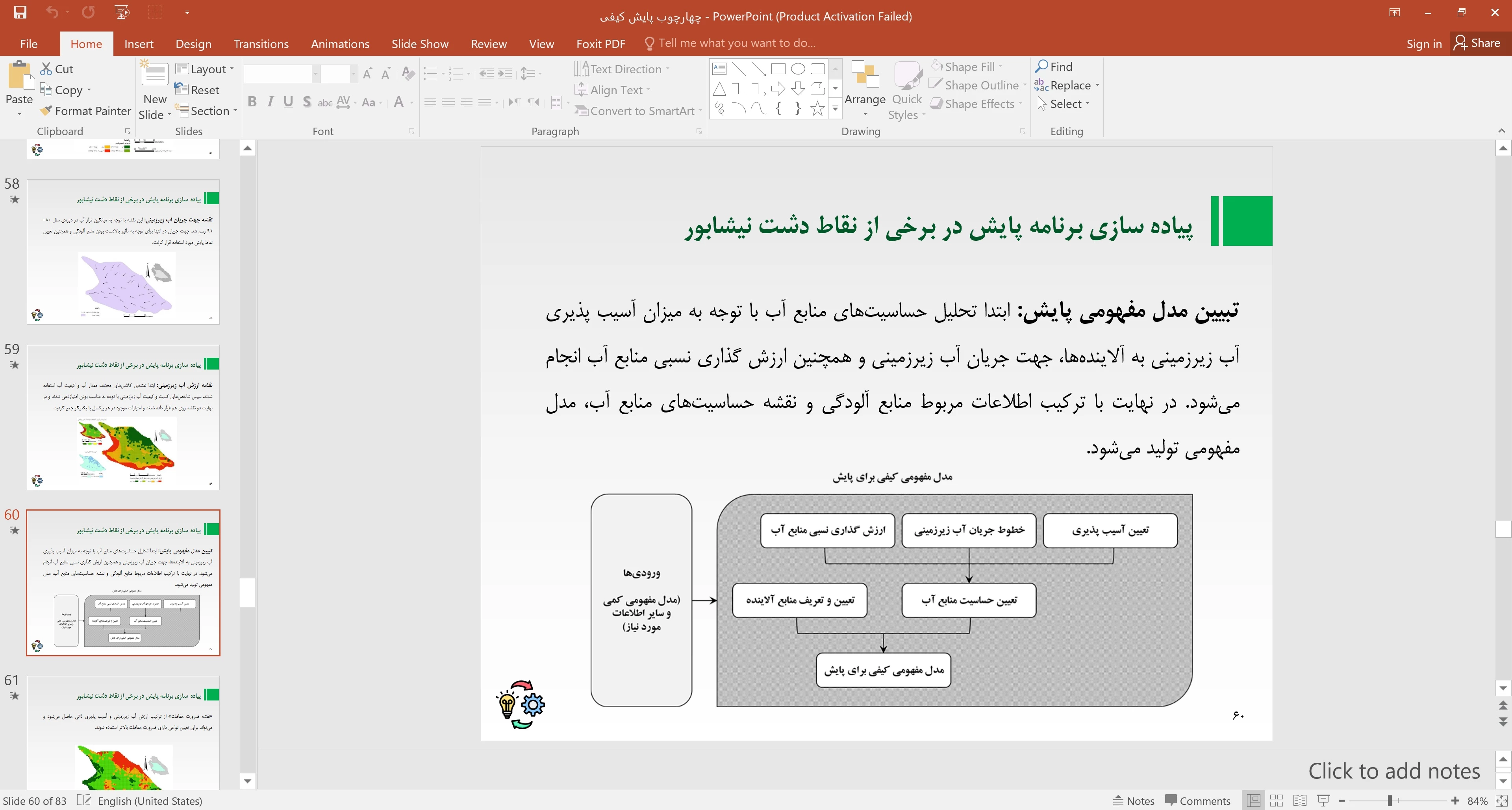Viewport: 1512px width, 810px height.
Task: Pick the Oval shape from gallery
Action: pos(798,69)
